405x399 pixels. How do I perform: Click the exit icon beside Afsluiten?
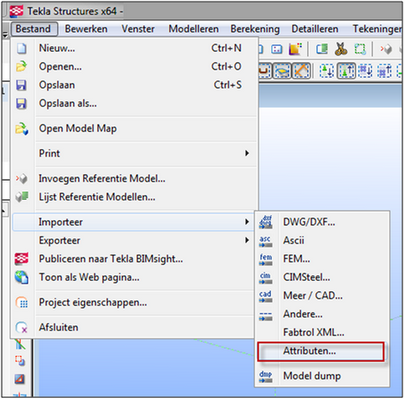tap(22, 328)
